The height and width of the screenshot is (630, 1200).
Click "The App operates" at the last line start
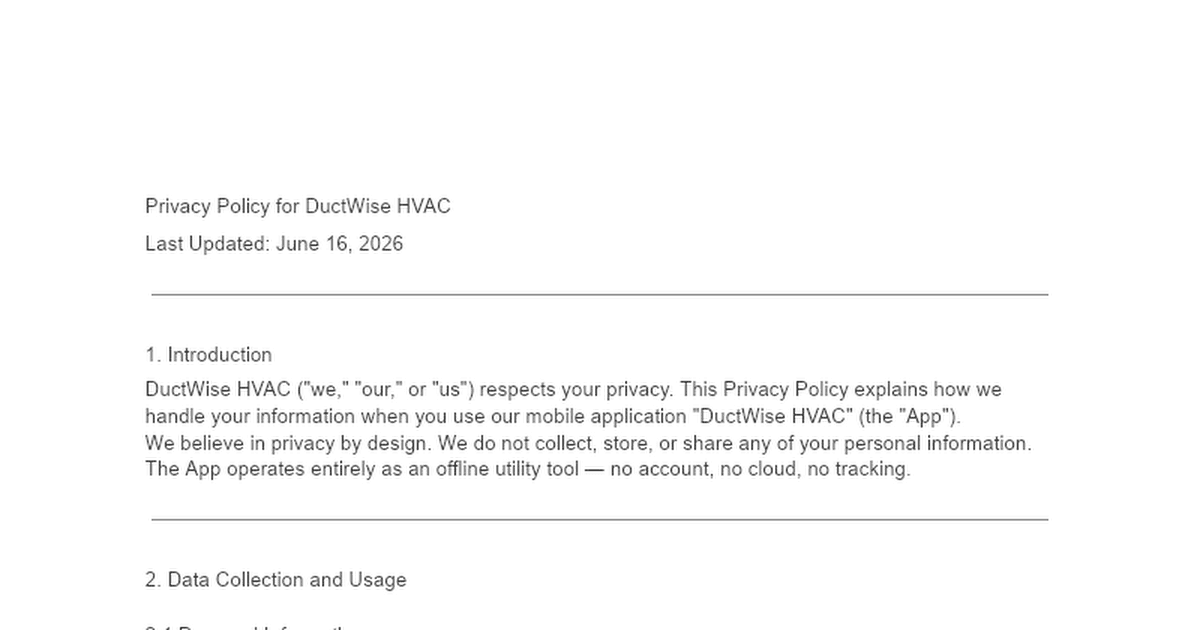point(209,470)
